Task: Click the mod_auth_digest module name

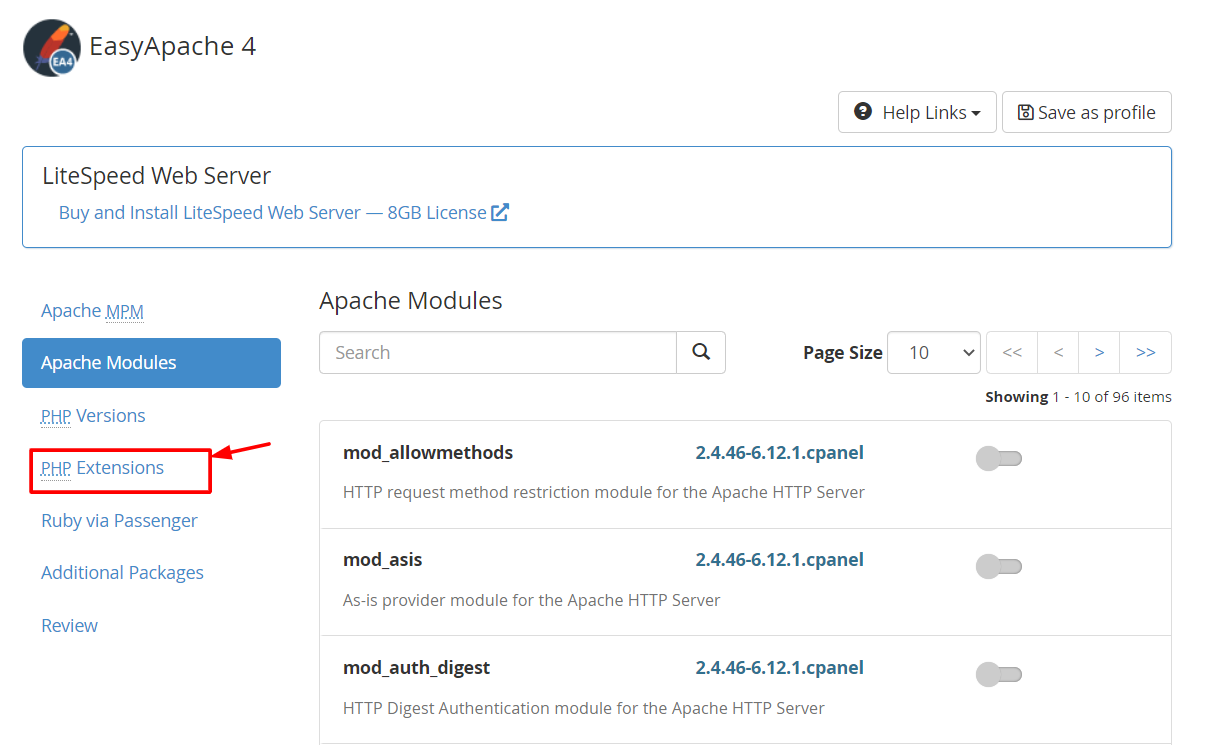Action: pyautogui.click(x=417, y=668)
